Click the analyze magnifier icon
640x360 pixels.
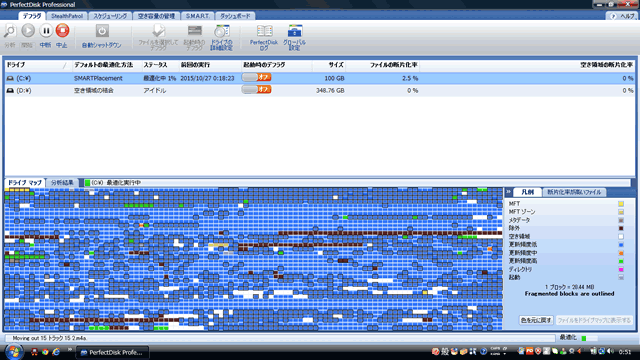(10, 31)
